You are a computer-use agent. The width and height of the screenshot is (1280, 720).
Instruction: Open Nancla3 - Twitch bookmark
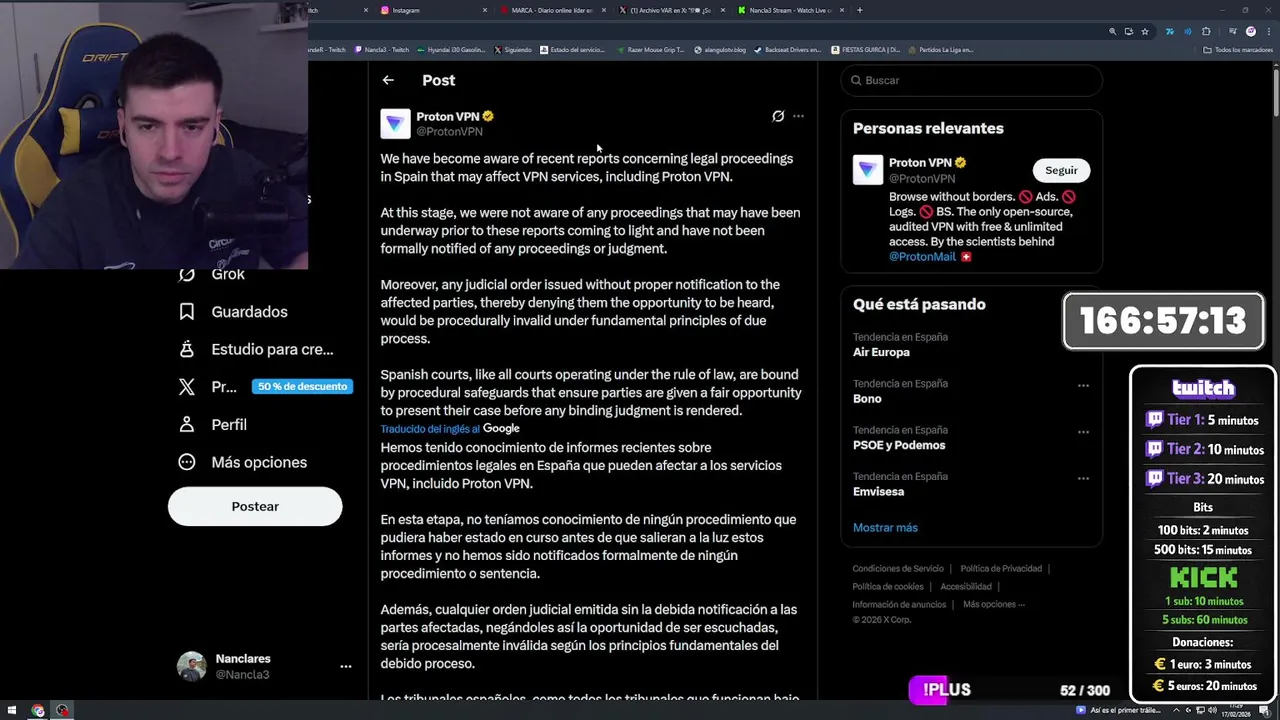[x=381, y=50]
